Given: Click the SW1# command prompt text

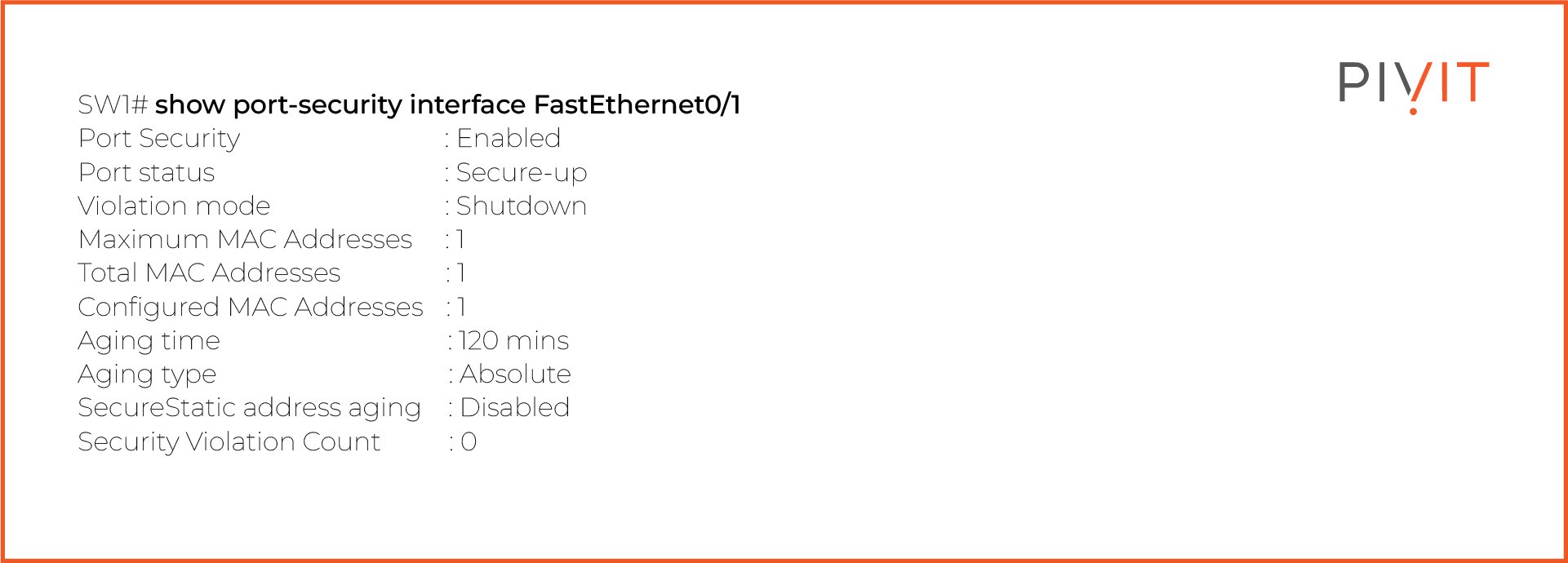Looking at the screenshot, I should click(x=112, y=104).
